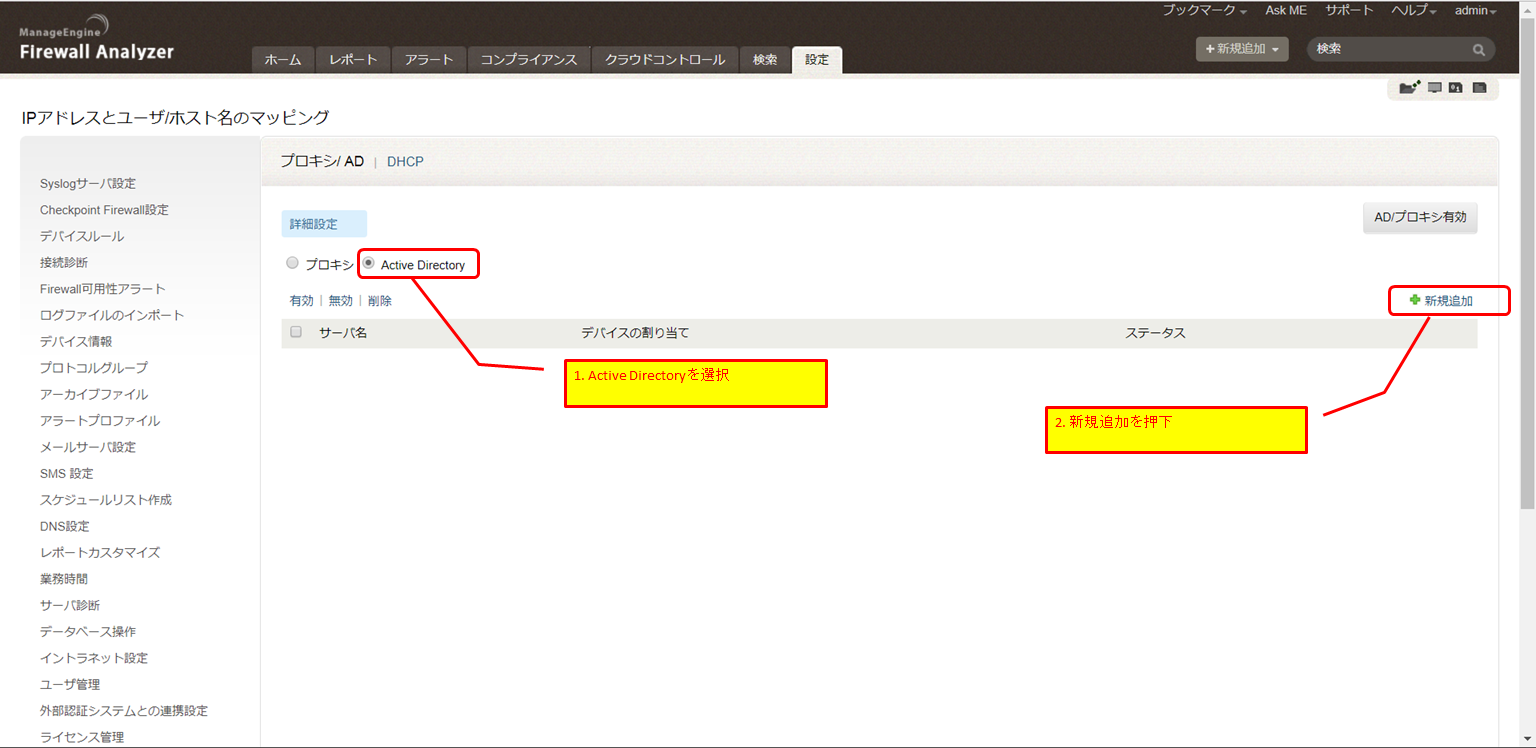The height and width of the screenshot is (748, 1536).
Task: Click the magnifier icon in the search box
Action: [x=1479, y=49]
